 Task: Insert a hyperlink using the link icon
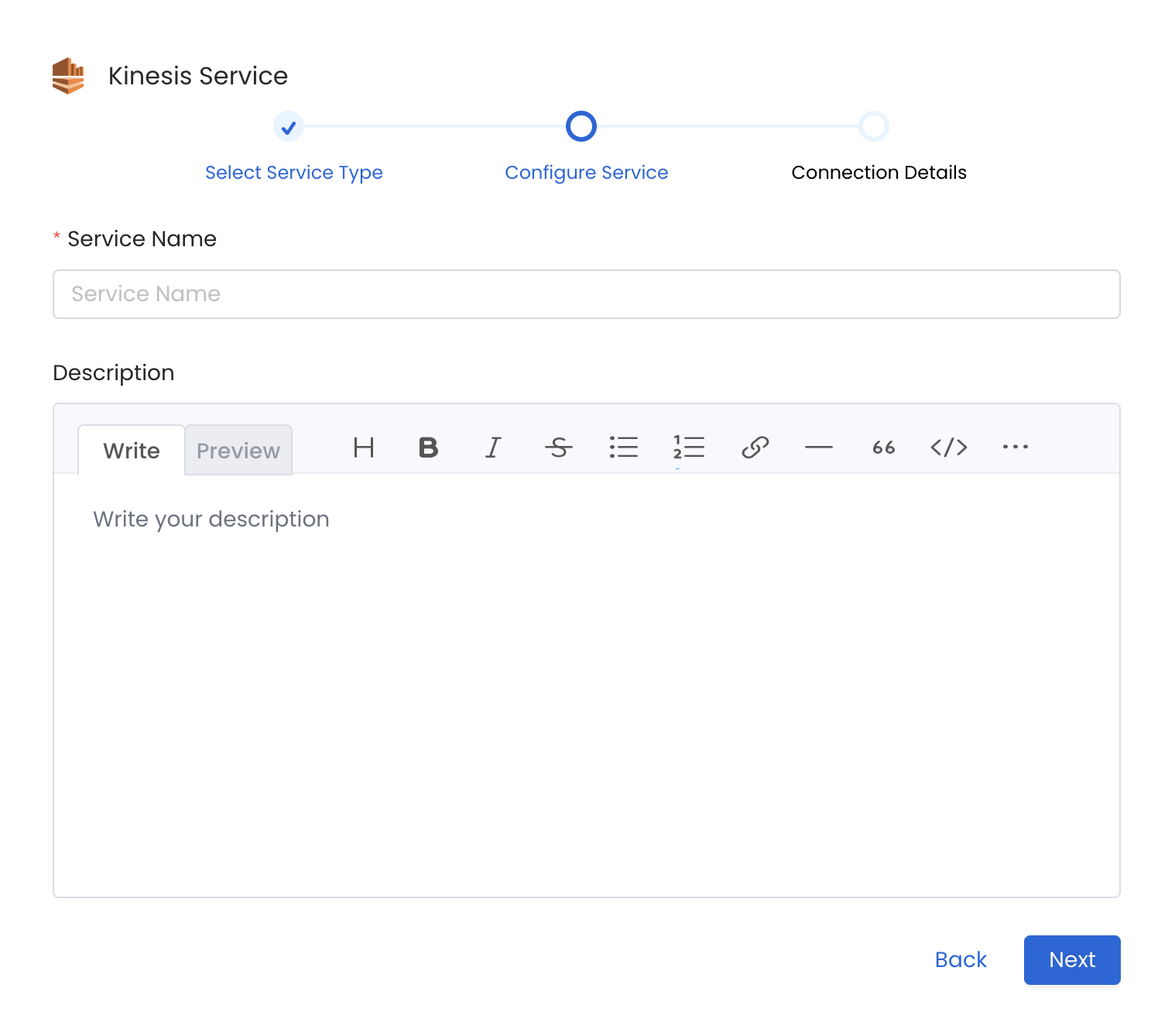(x=755, y=448)
